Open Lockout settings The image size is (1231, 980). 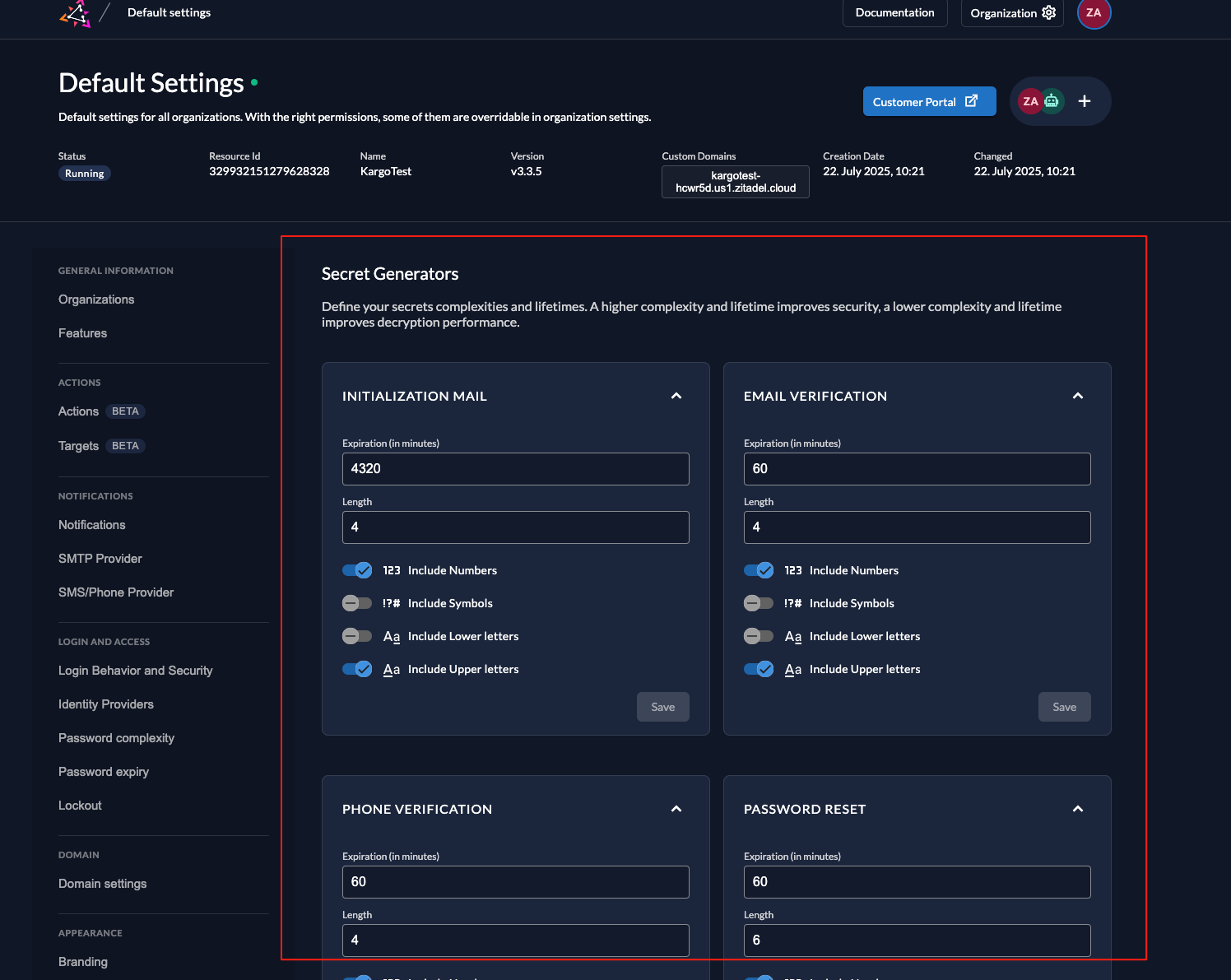point(80,806)
